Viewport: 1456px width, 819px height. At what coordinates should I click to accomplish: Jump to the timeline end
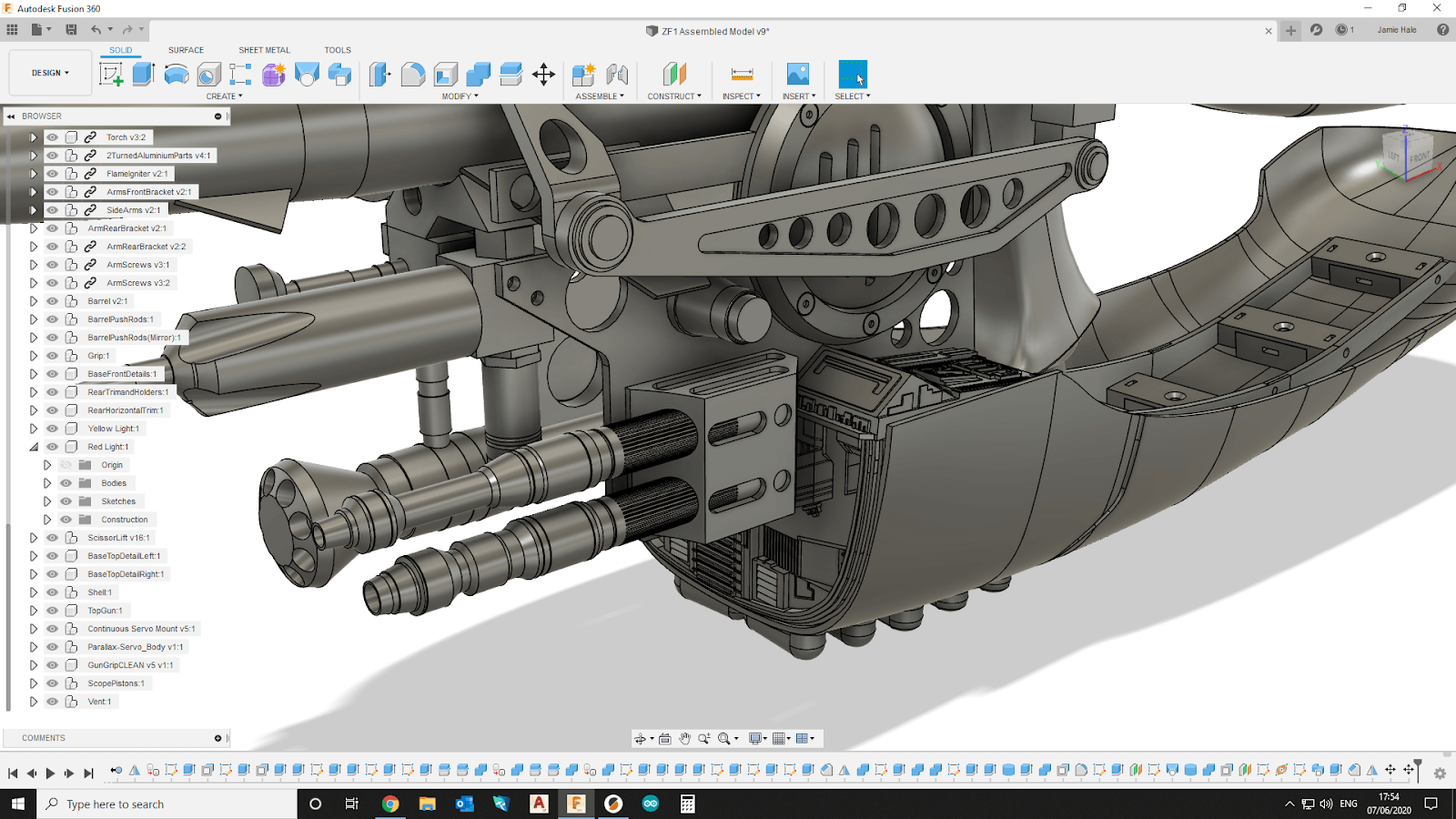88,773
